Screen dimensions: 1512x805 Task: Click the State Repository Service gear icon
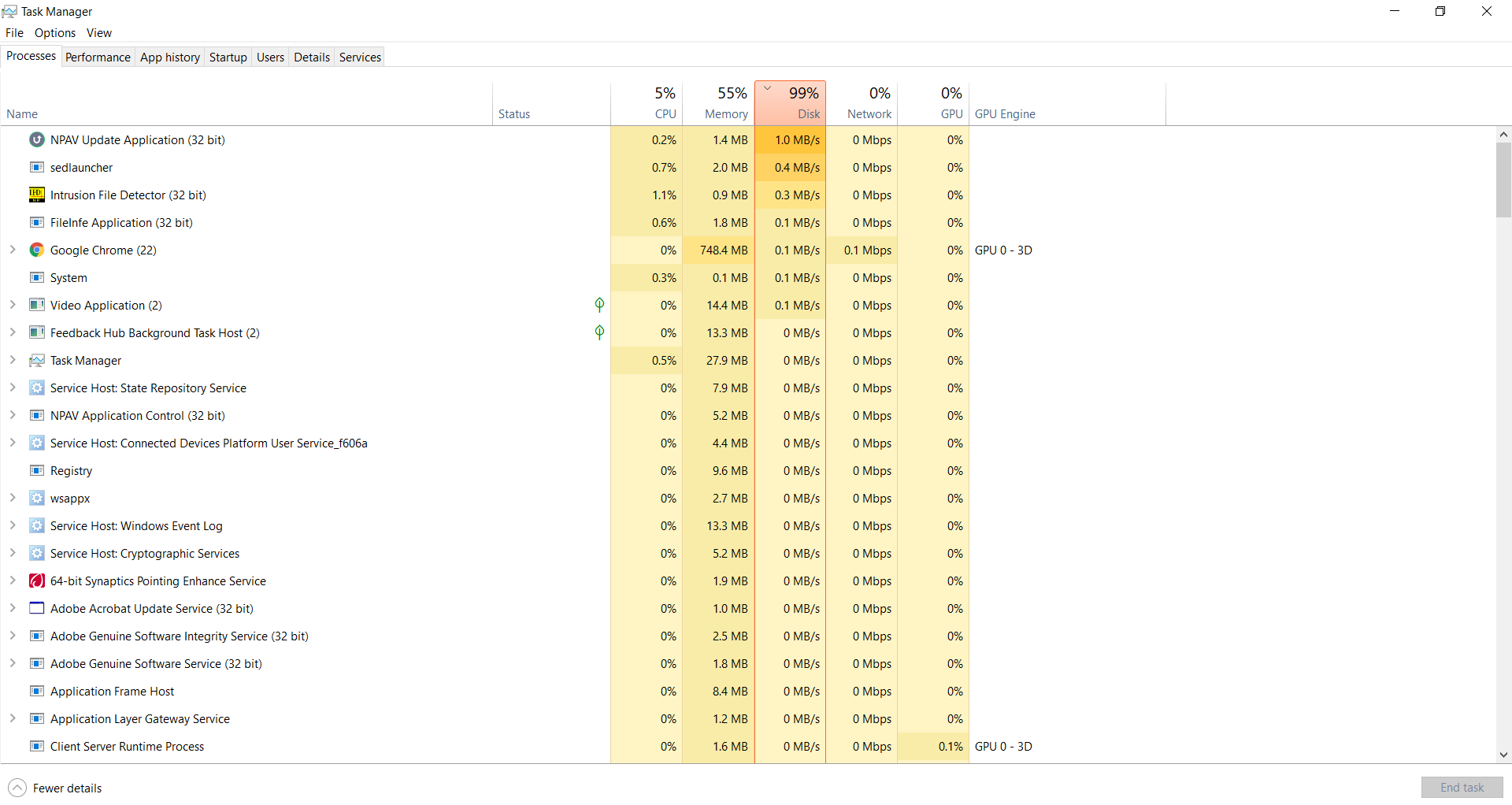[36, 388]
